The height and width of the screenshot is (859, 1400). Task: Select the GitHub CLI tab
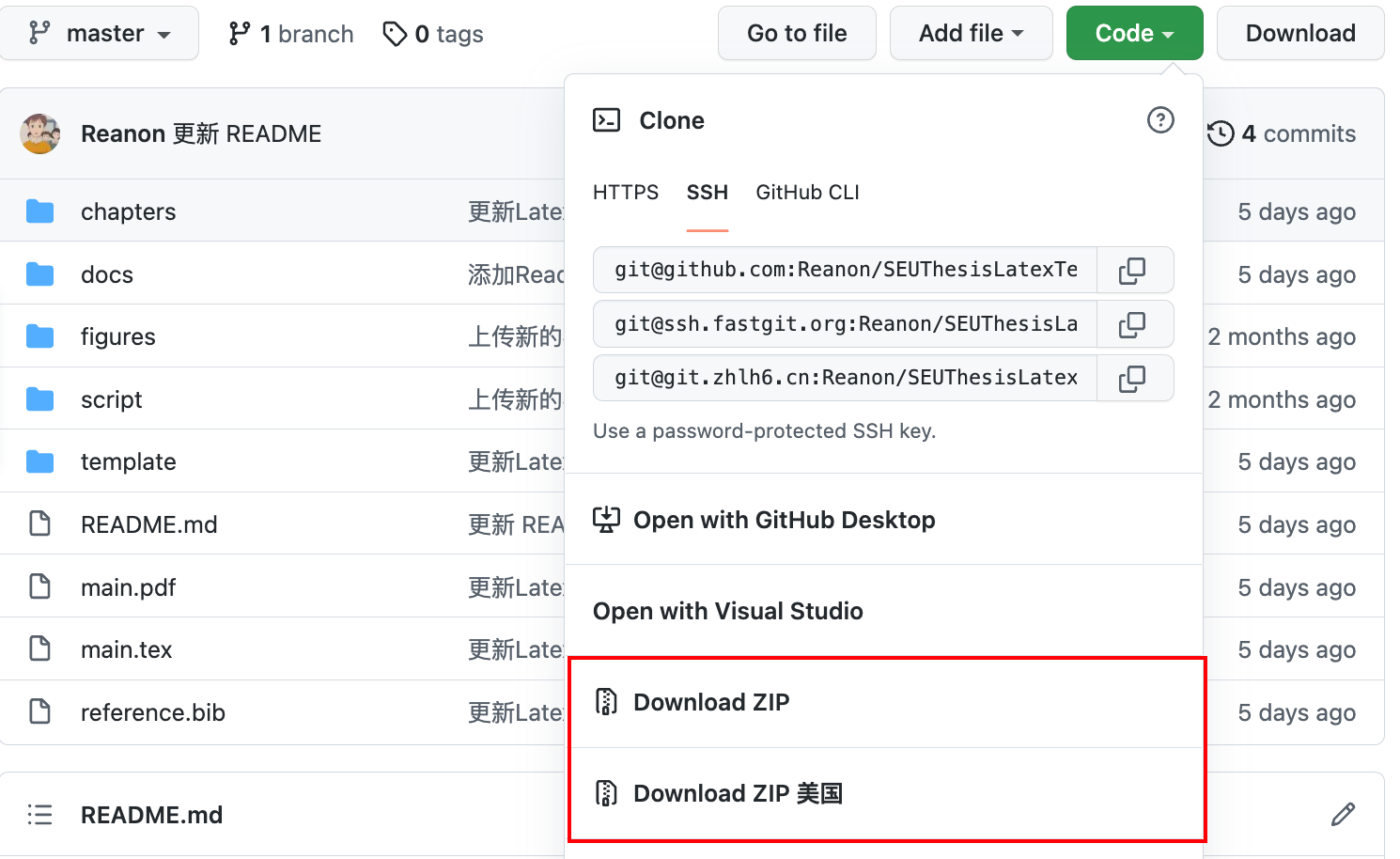pyautogui.click(x=806, y=192)
